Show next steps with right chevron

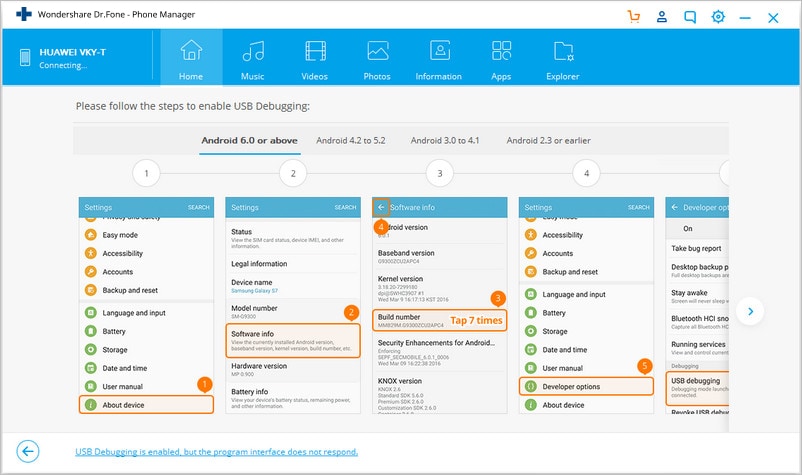click(750, 311)
